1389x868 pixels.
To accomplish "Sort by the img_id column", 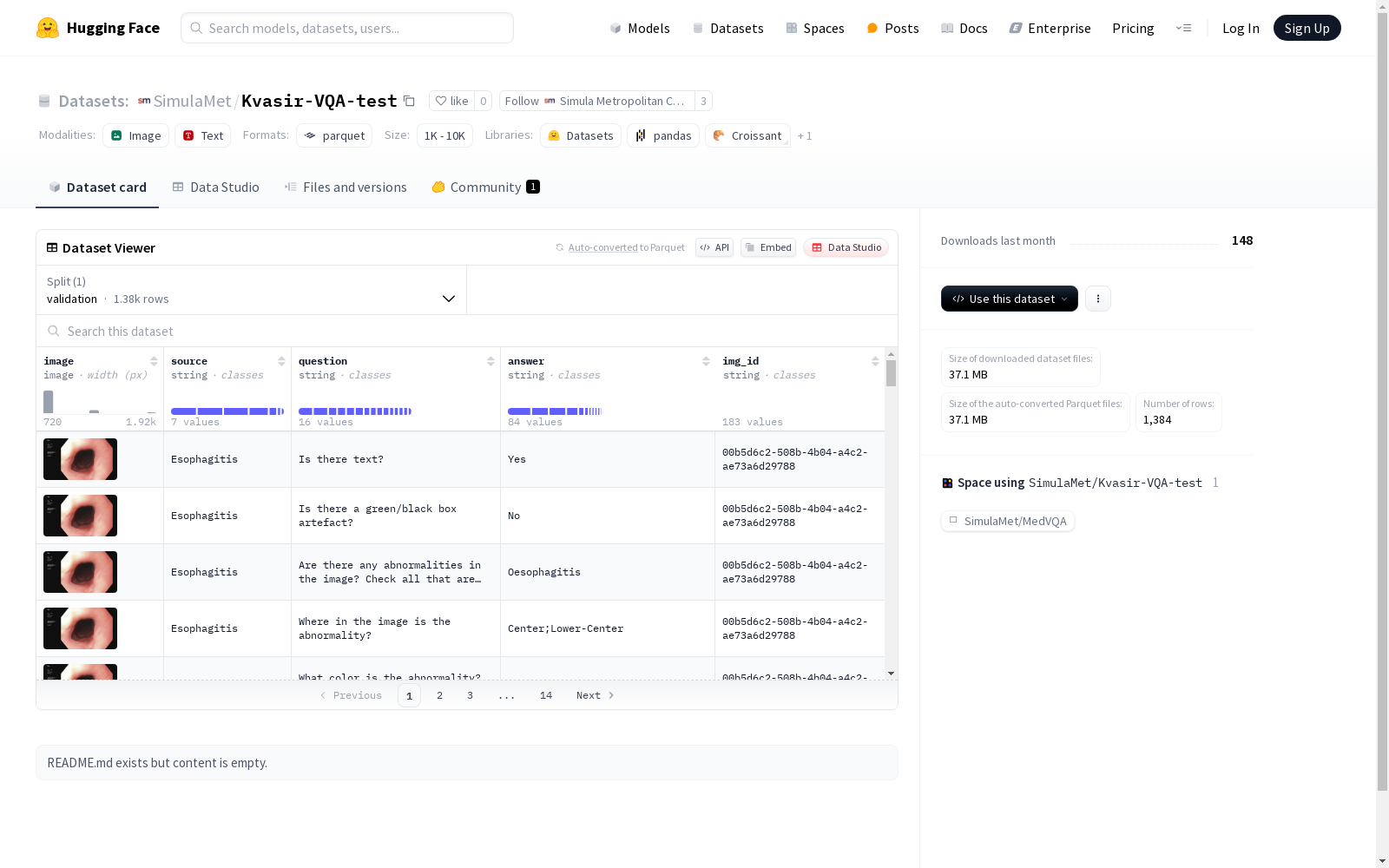I will point(875,361).
